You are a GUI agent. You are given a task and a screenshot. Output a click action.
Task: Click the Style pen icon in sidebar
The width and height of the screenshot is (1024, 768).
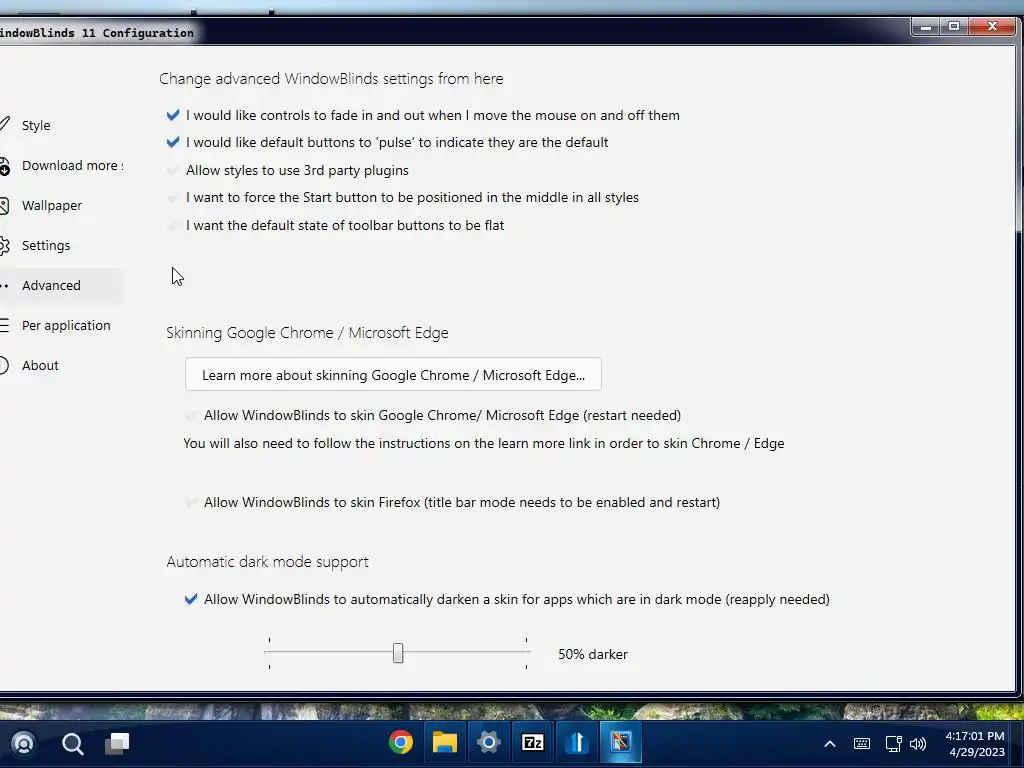(4, 124)
